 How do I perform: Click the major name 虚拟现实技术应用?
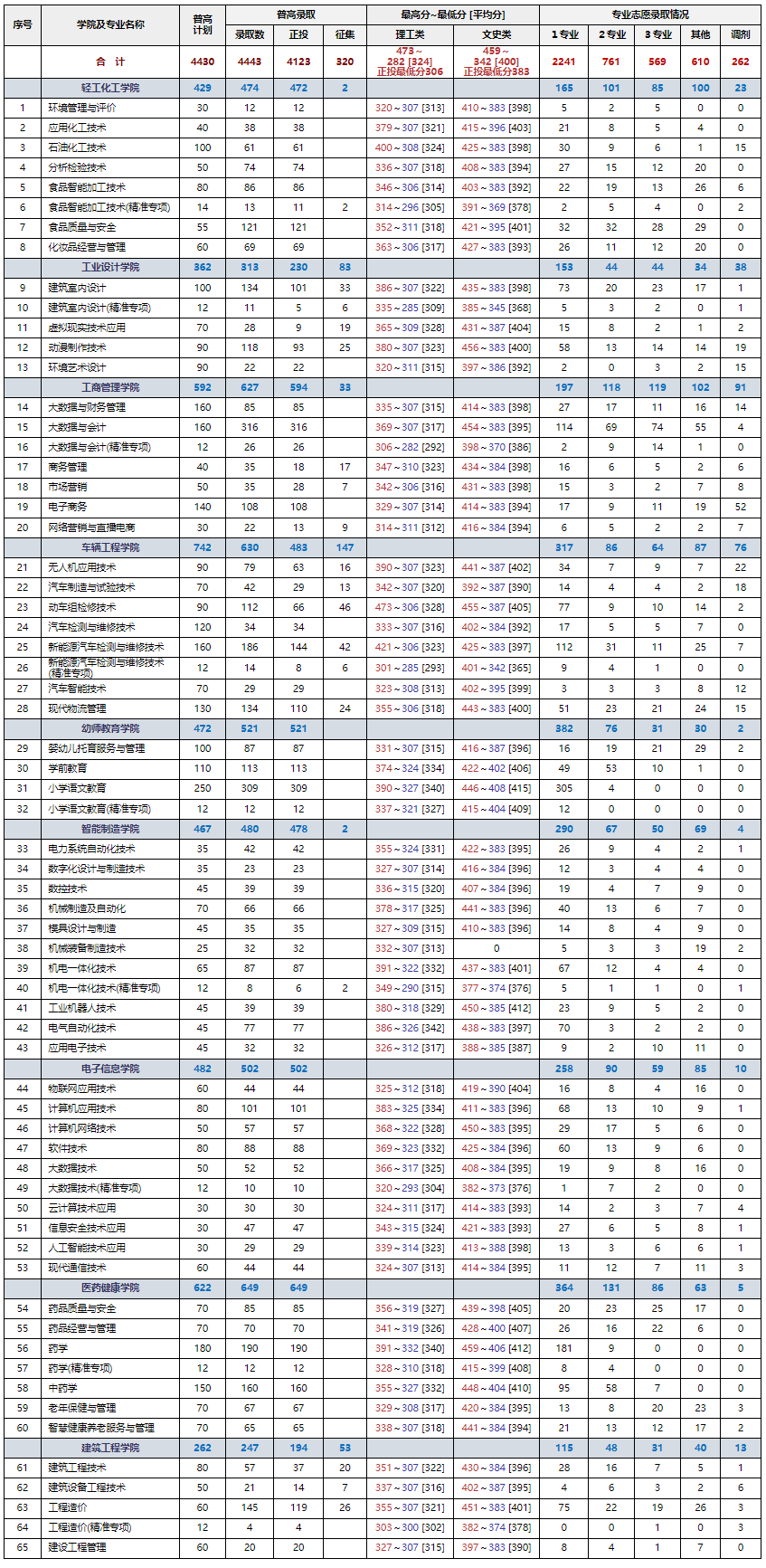[87, 328]
